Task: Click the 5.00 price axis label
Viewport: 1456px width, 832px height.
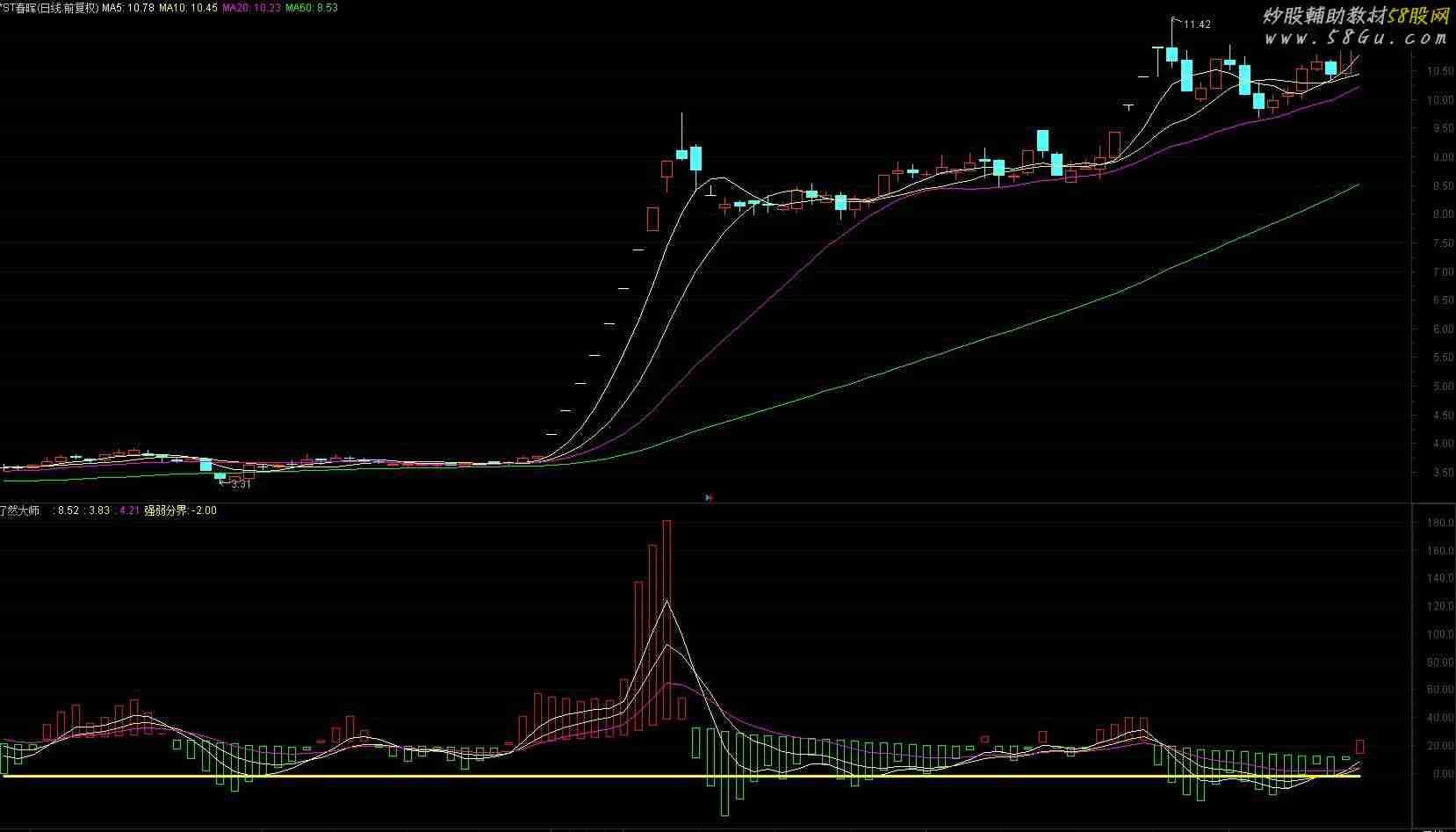Action: tap(1443, 387)
